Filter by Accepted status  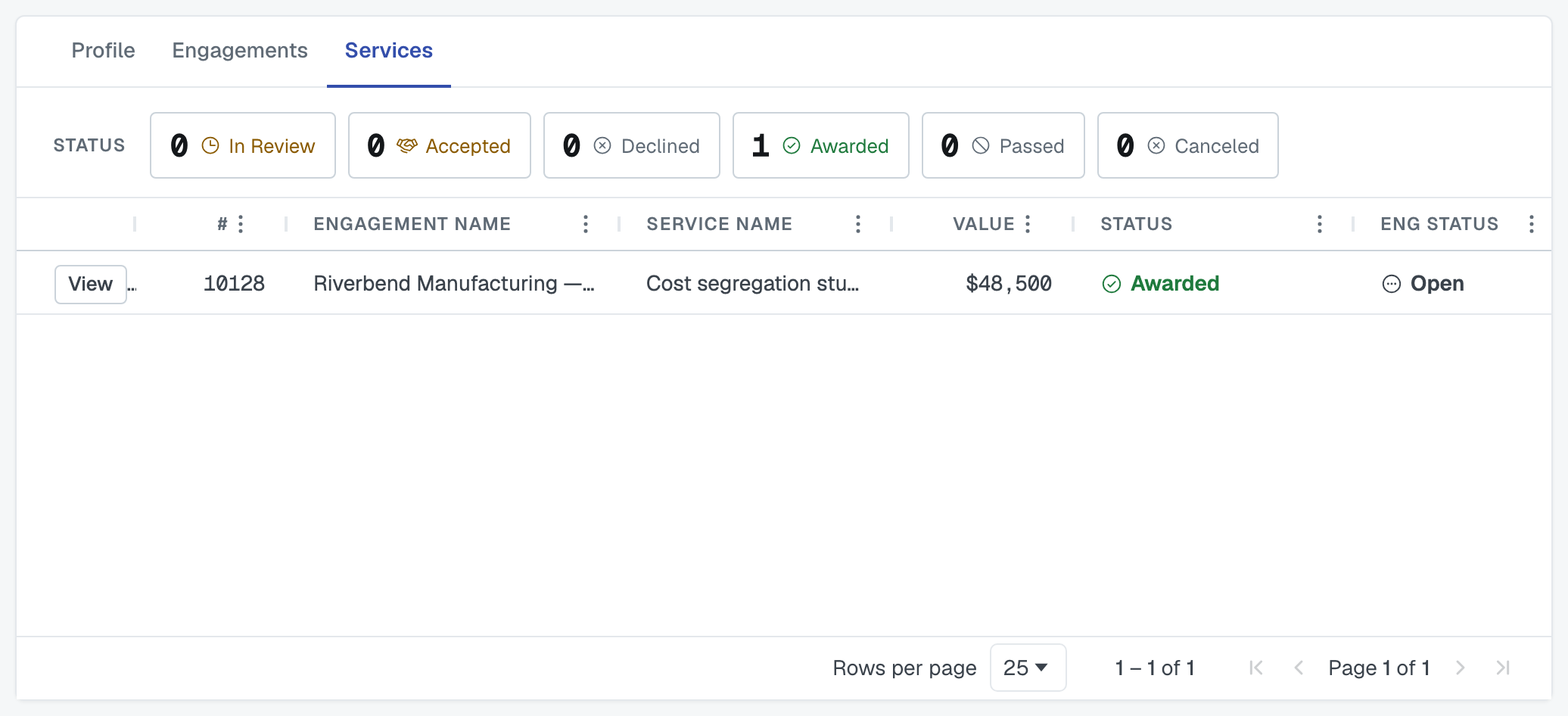coord(440,145)
